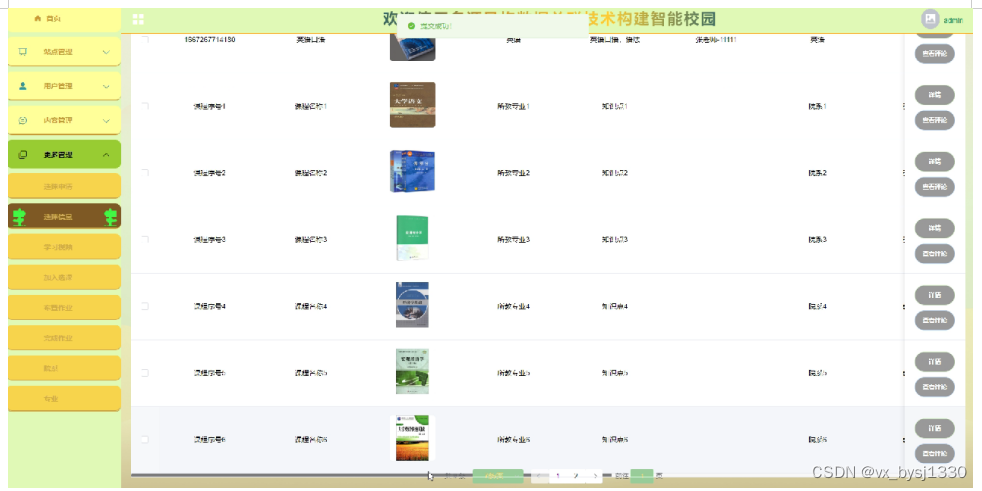Collapse the 更多管理 chevron
The width and height of the screenshot is (982, 491).
(106, 155)
